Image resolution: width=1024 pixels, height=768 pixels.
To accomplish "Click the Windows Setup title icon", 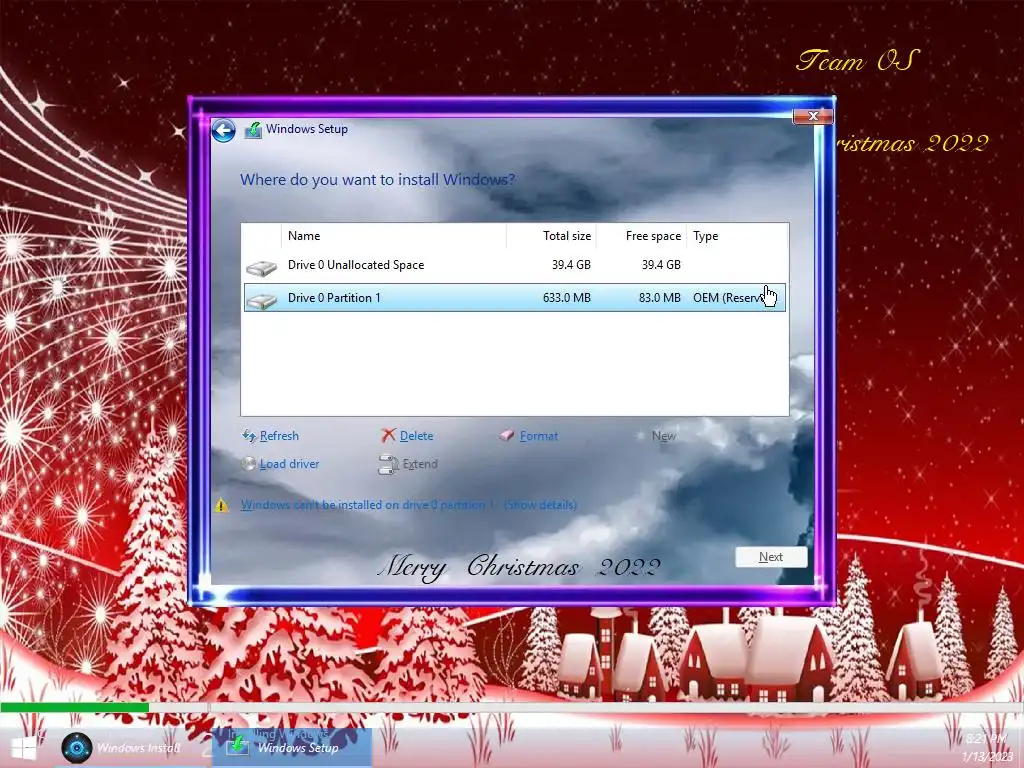I will [253, 130].
